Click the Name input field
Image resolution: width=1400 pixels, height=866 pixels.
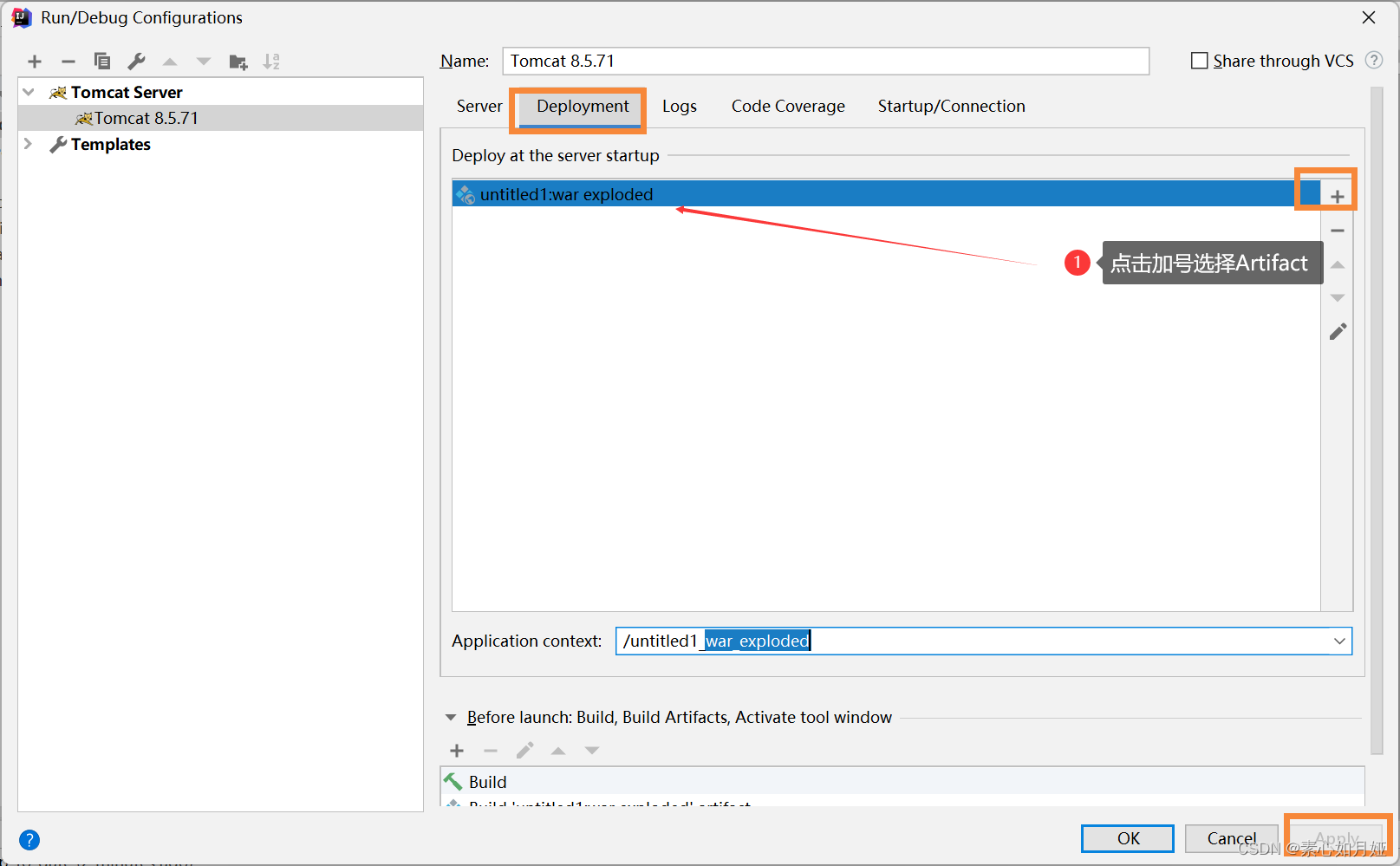click(x=825, y=61)
